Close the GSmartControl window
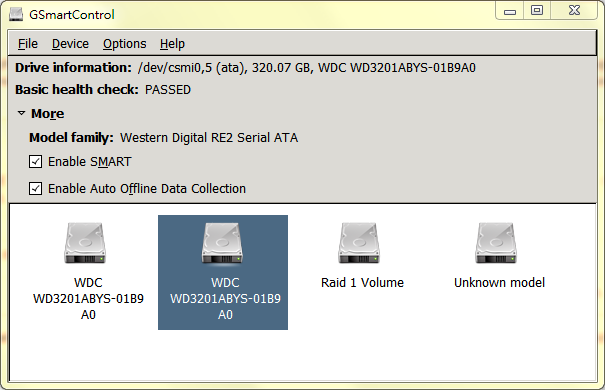 coord(574,10)
